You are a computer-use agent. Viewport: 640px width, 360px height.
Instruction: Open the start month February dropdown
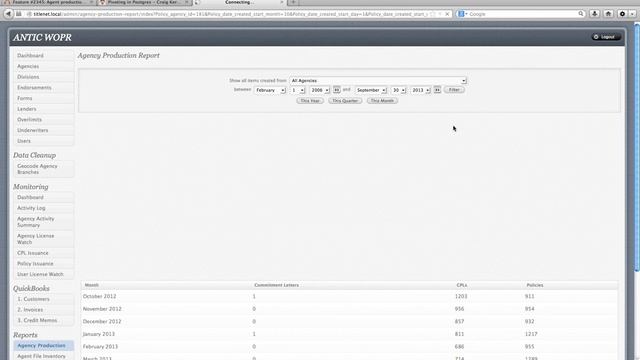pos(270,90)
